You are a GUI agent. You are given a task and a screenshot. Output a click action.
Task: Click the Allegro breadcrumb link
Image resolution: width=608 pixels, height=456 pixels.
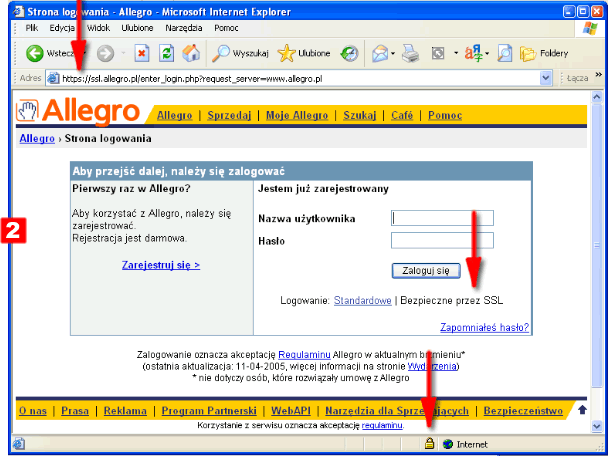(x=37, y=138)
